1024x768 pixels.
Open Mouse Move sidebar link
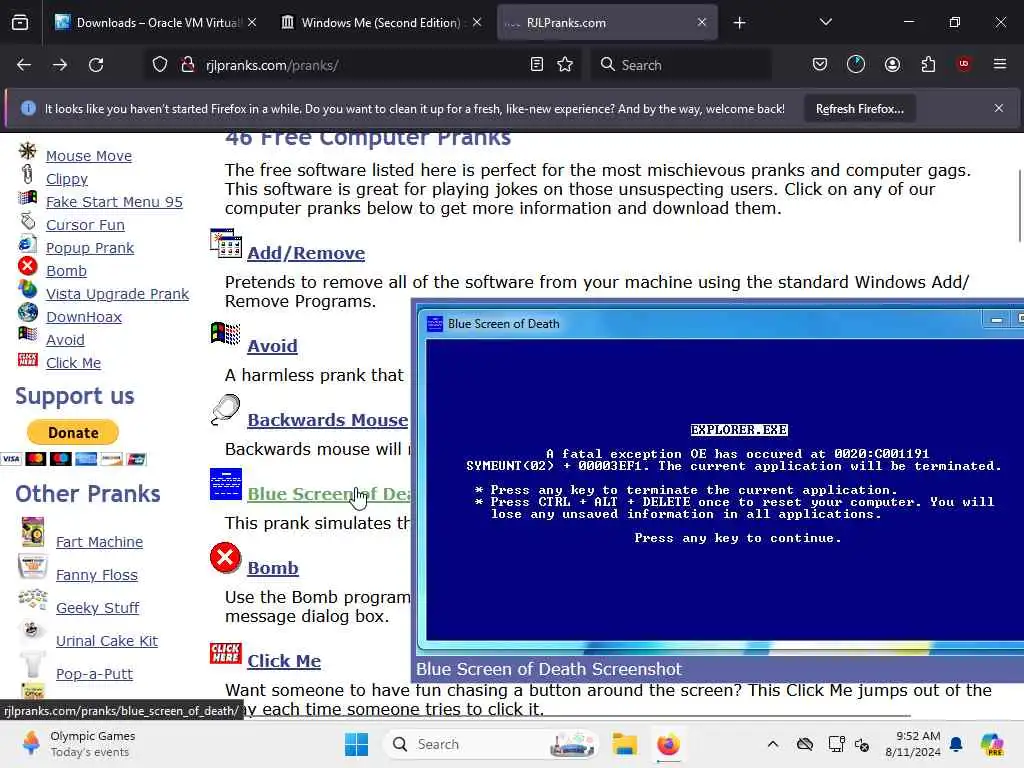89,156
